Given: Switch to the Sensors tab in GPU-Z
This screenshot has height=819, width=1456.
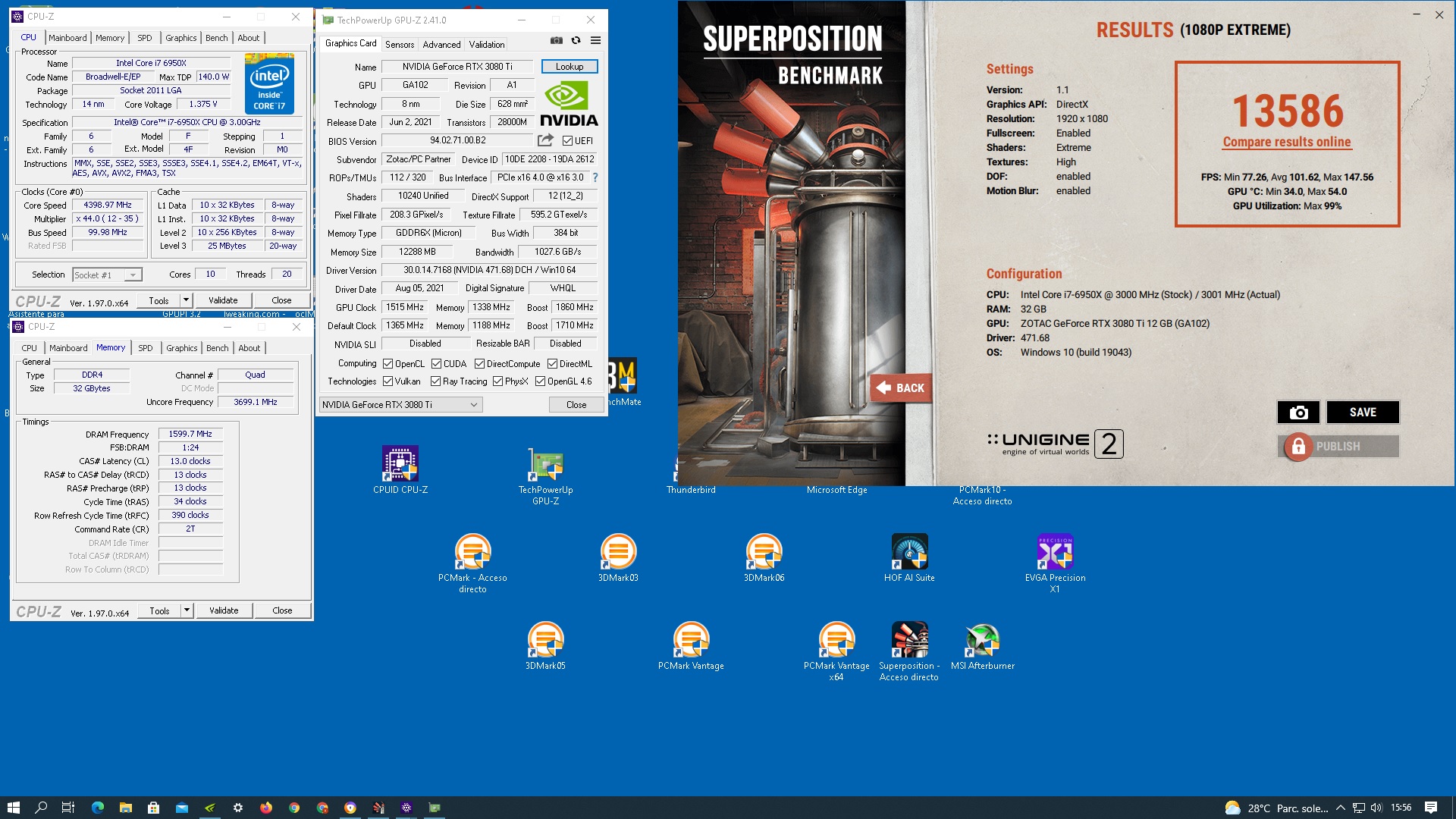Looking at the screenshot, I should [x=400, y=45].
